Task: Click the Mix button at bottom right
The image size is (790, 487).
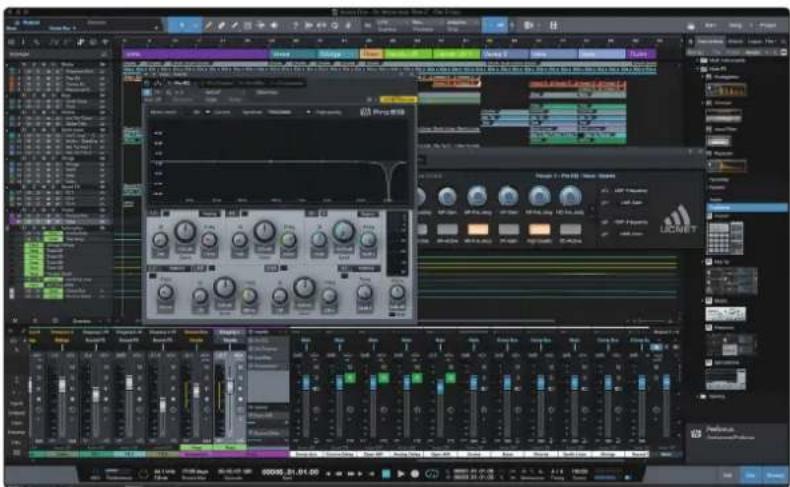Action: point(750,475)
